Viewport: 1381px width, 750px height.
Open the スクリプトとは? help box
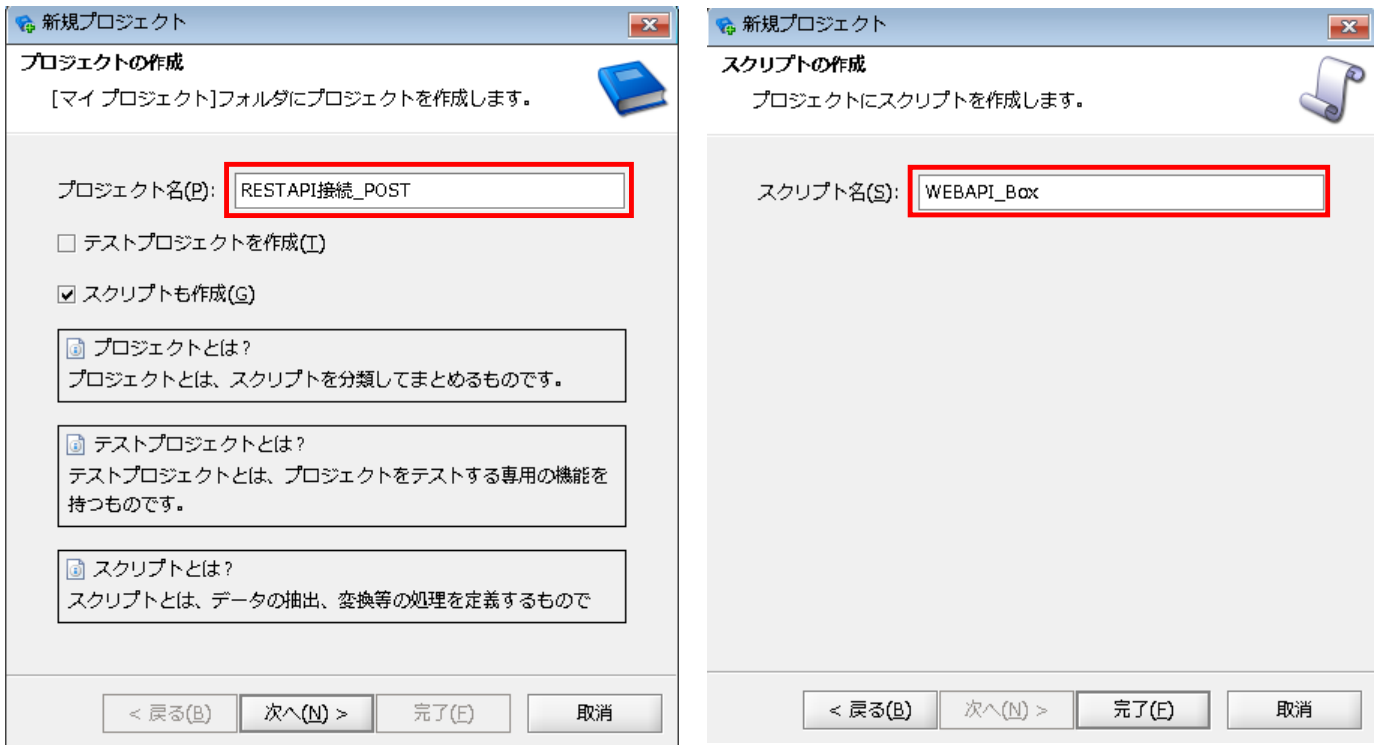342,586
